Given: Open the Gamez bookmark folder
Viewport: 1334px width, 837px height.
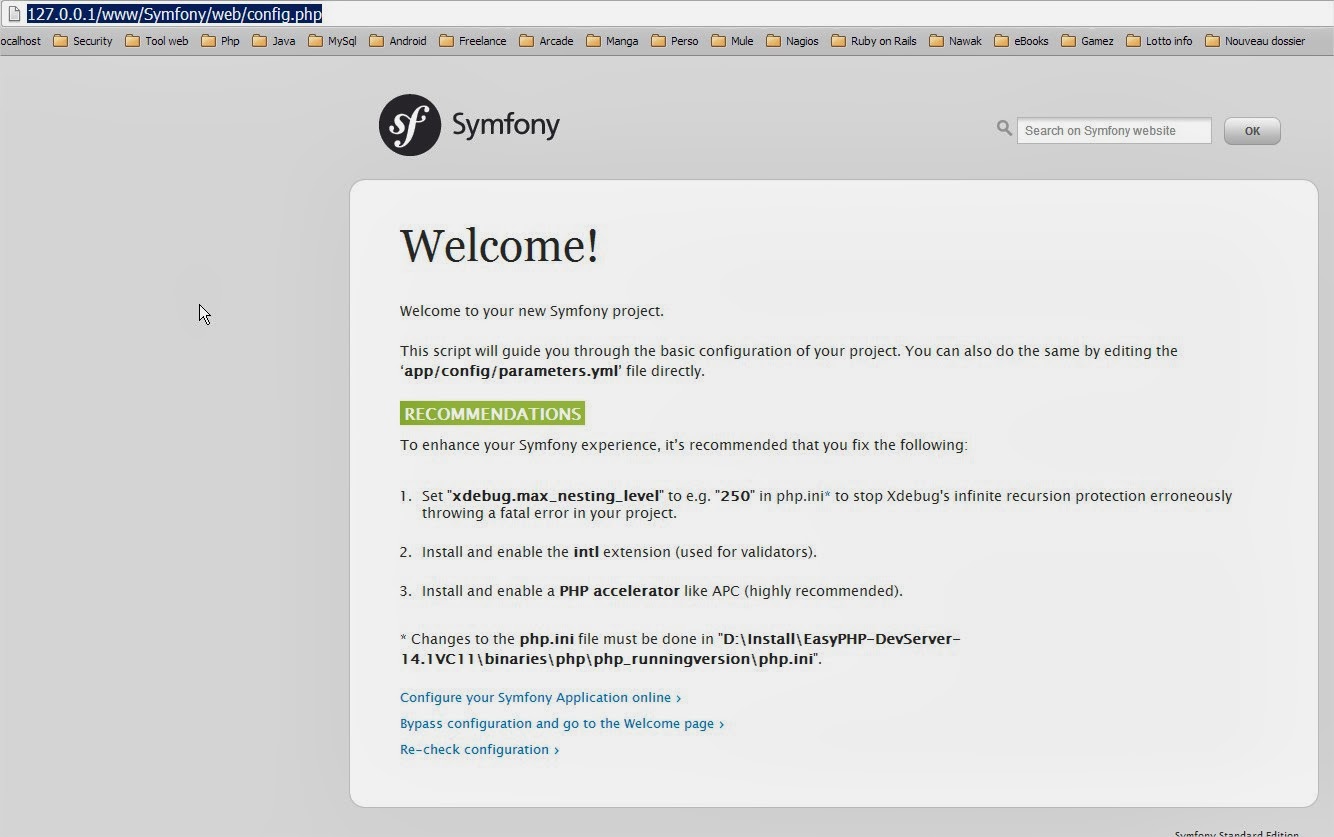Looking at the screenshot, I should (x=1087, y=41).
